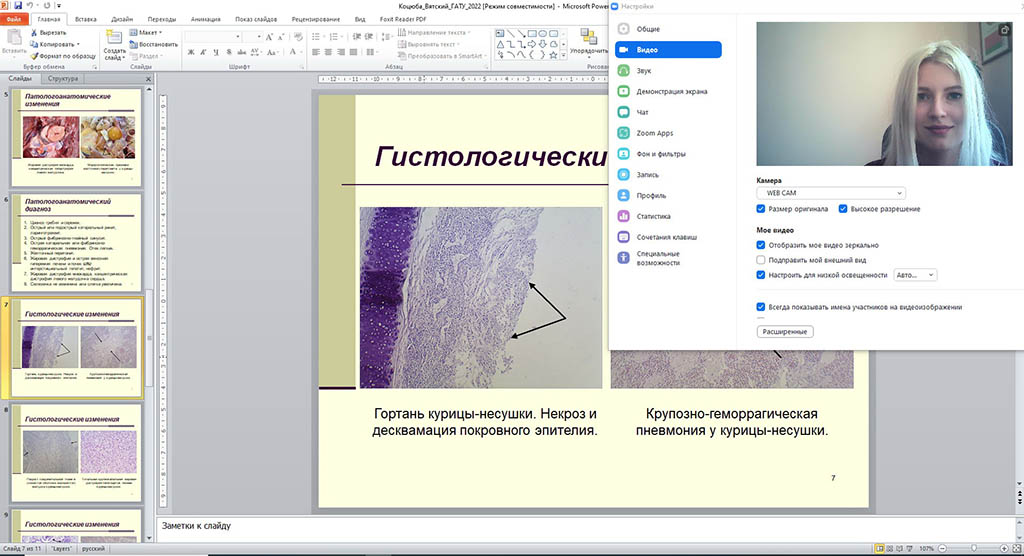Click Восстановить reset slide button
Screen dimensions: 1024x556
[153, 44]
